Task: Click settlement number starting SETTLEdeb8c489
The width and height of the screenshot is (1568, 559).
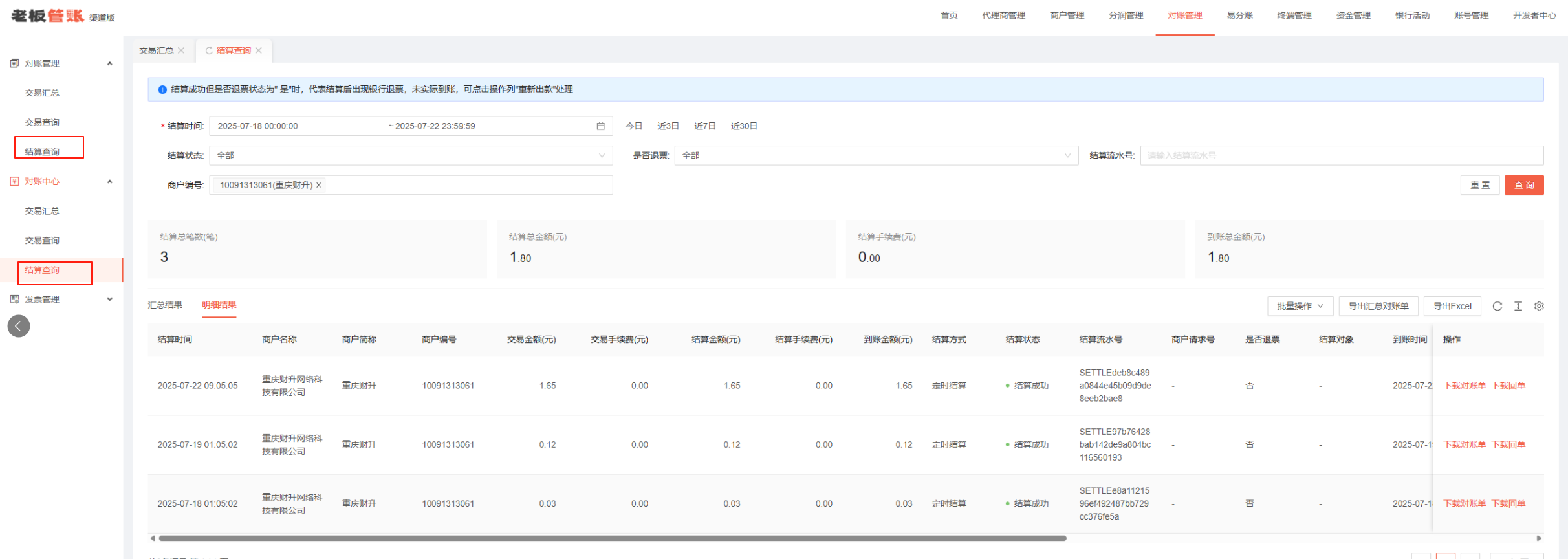Action: (1115, 386)
